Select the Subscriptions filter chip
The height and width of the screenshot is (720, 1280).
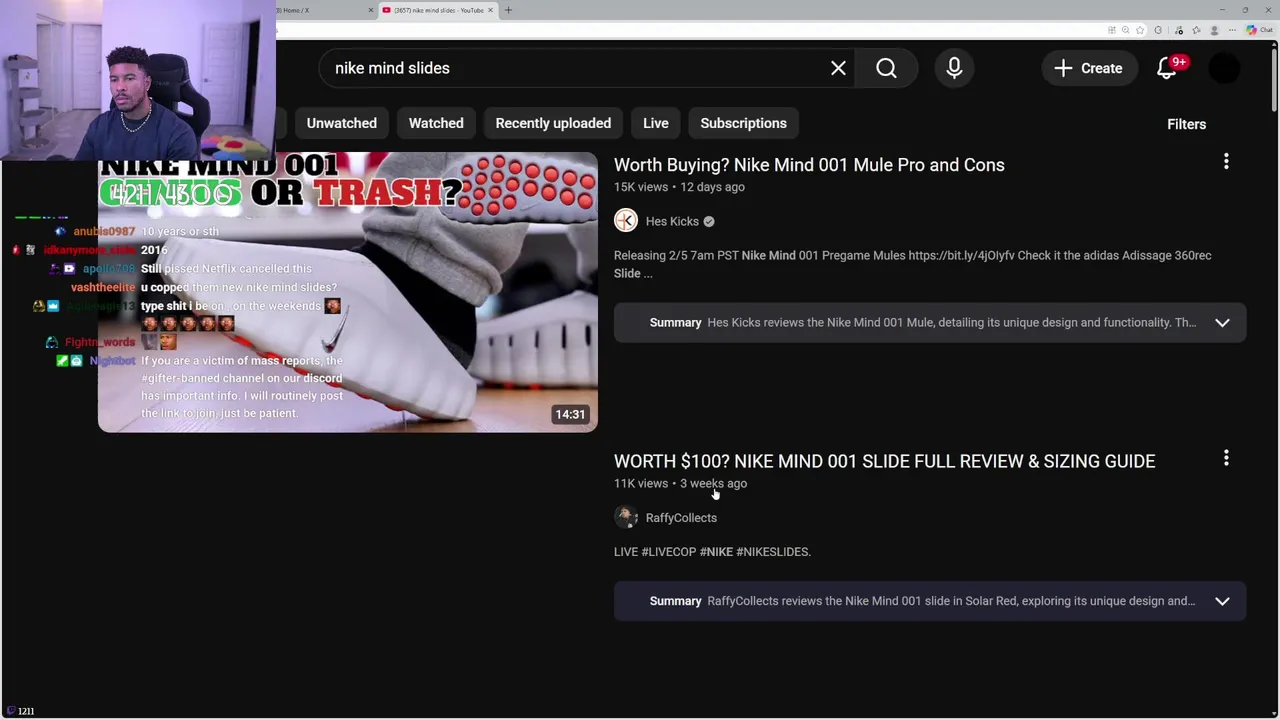tap(743, 123)
